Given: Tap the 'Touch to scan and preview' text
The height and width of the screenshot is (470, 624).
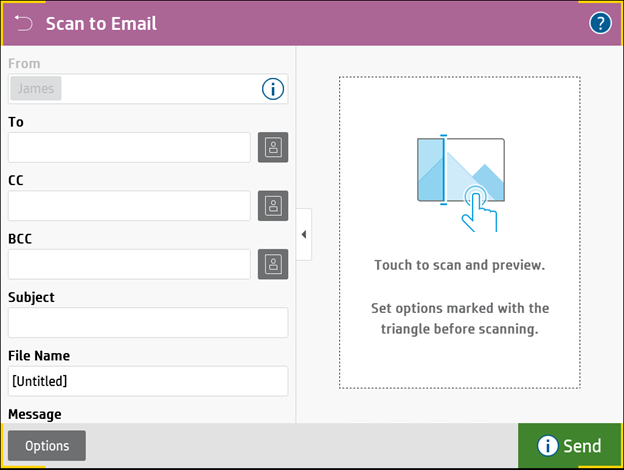Looking at the screenshot, I should [459, 266].
